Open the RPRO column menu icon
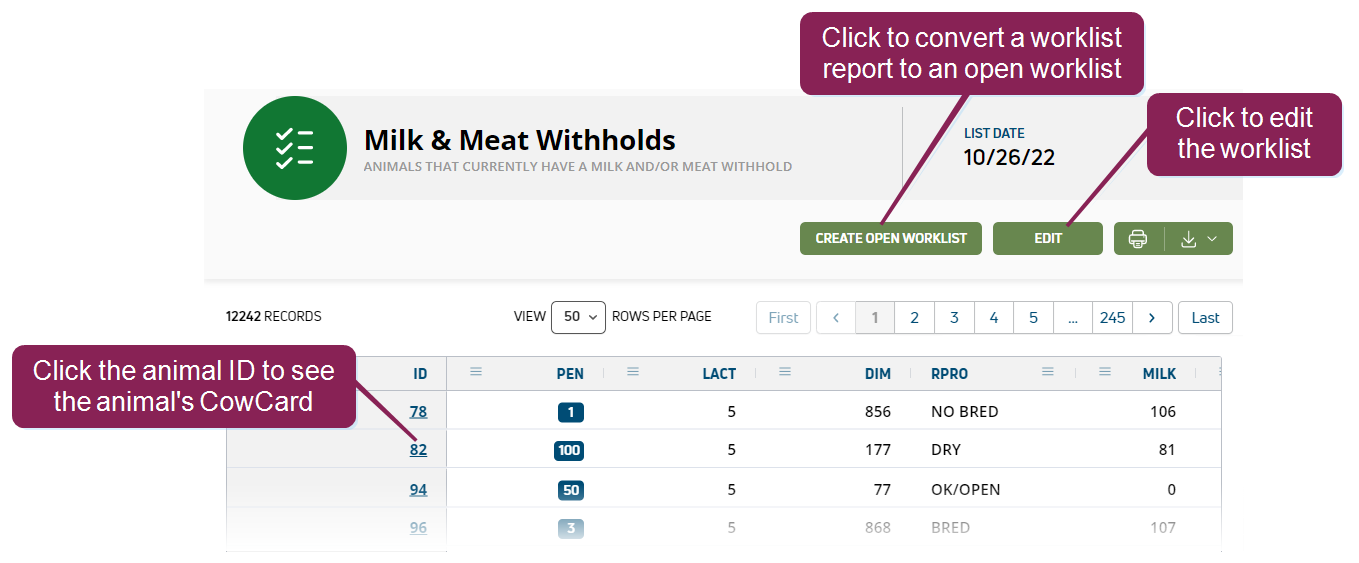The image size is (1359, 563). 1048,372
